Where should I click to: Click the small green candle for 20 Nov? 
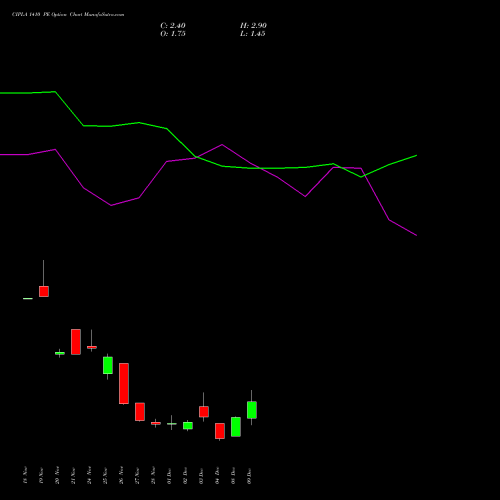pos(60,353)
